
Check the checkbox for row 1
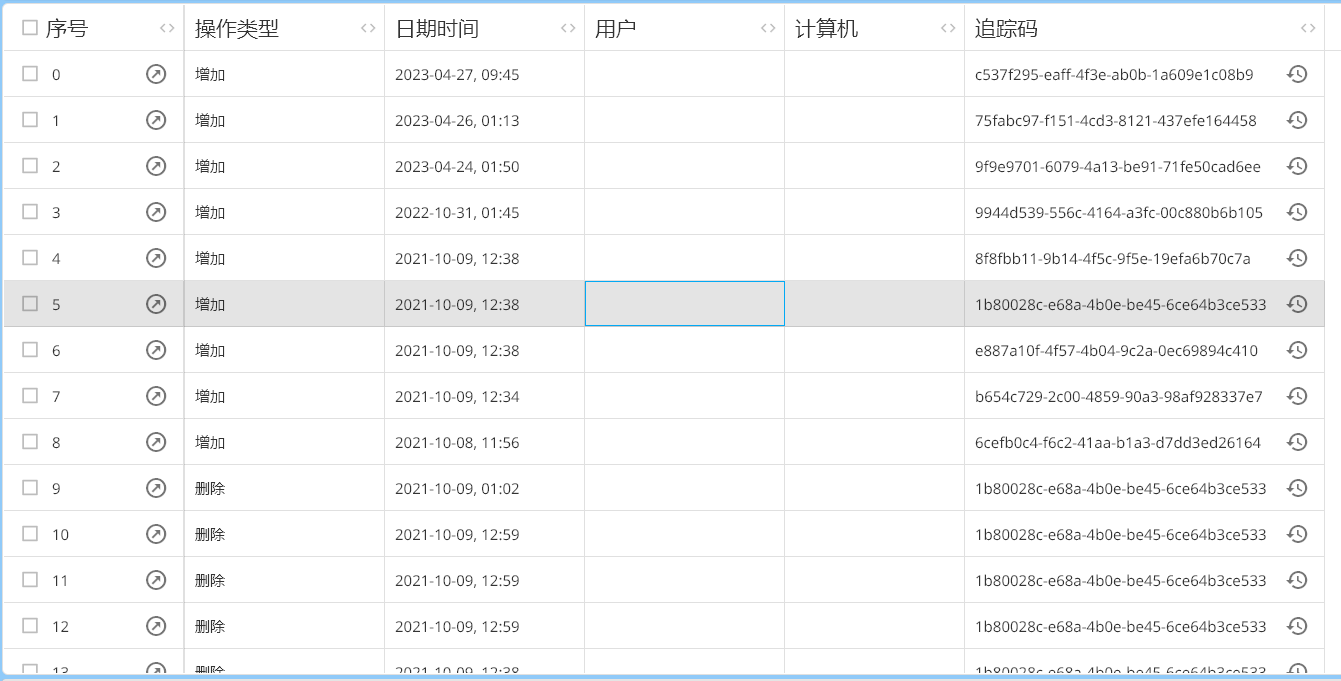[30, 120]
